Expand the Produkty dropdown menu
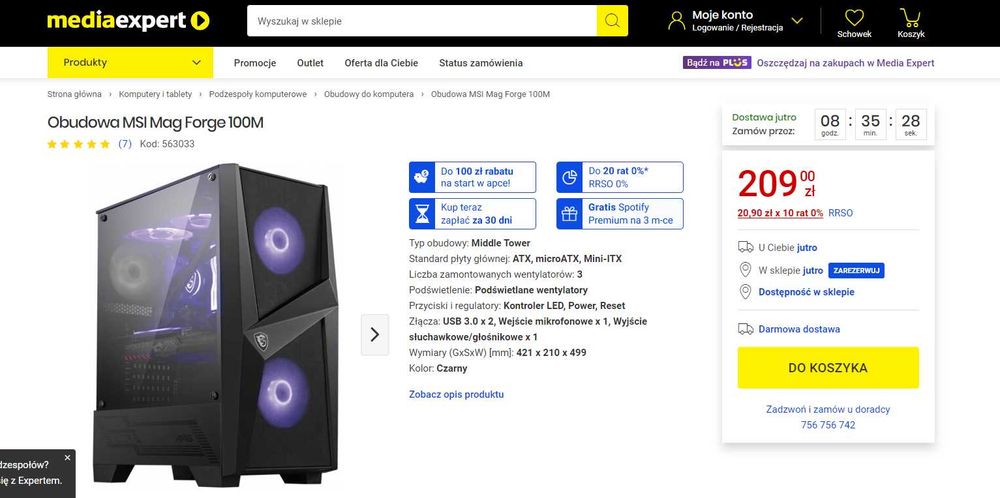The height and width of the screenshot is (498, 1000). 130,62
